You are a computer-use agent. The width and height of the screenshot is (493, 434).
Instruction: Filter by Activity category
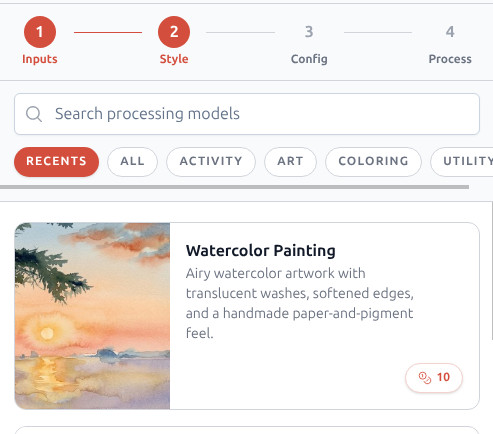[211, 162]
